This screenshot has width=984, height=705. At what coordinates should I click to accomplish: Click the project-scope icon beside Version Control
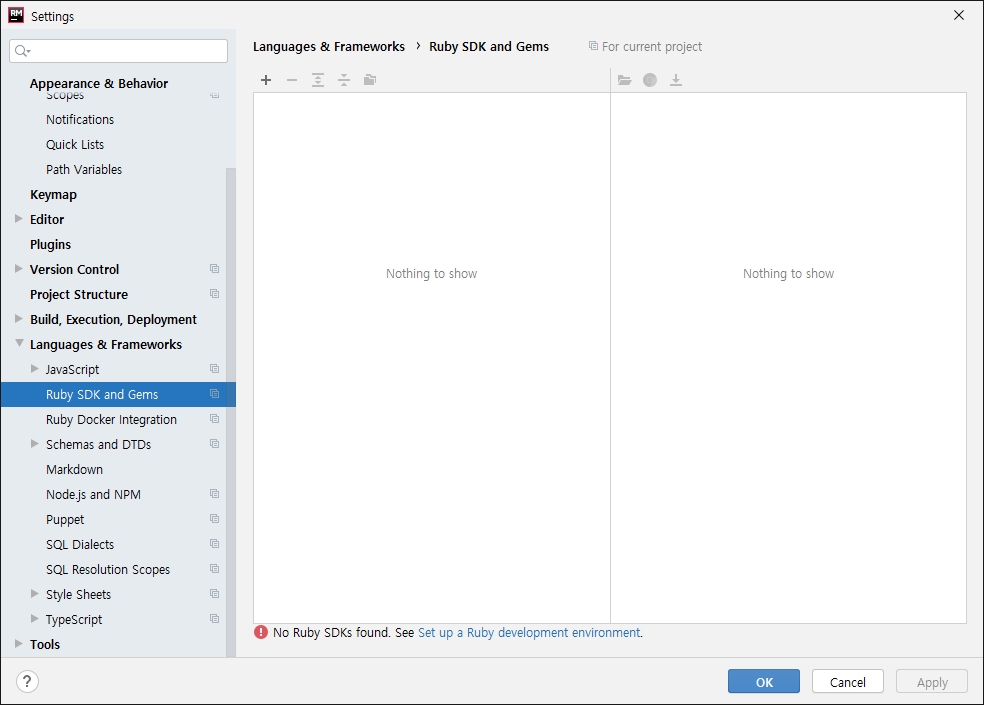(215, 269)
